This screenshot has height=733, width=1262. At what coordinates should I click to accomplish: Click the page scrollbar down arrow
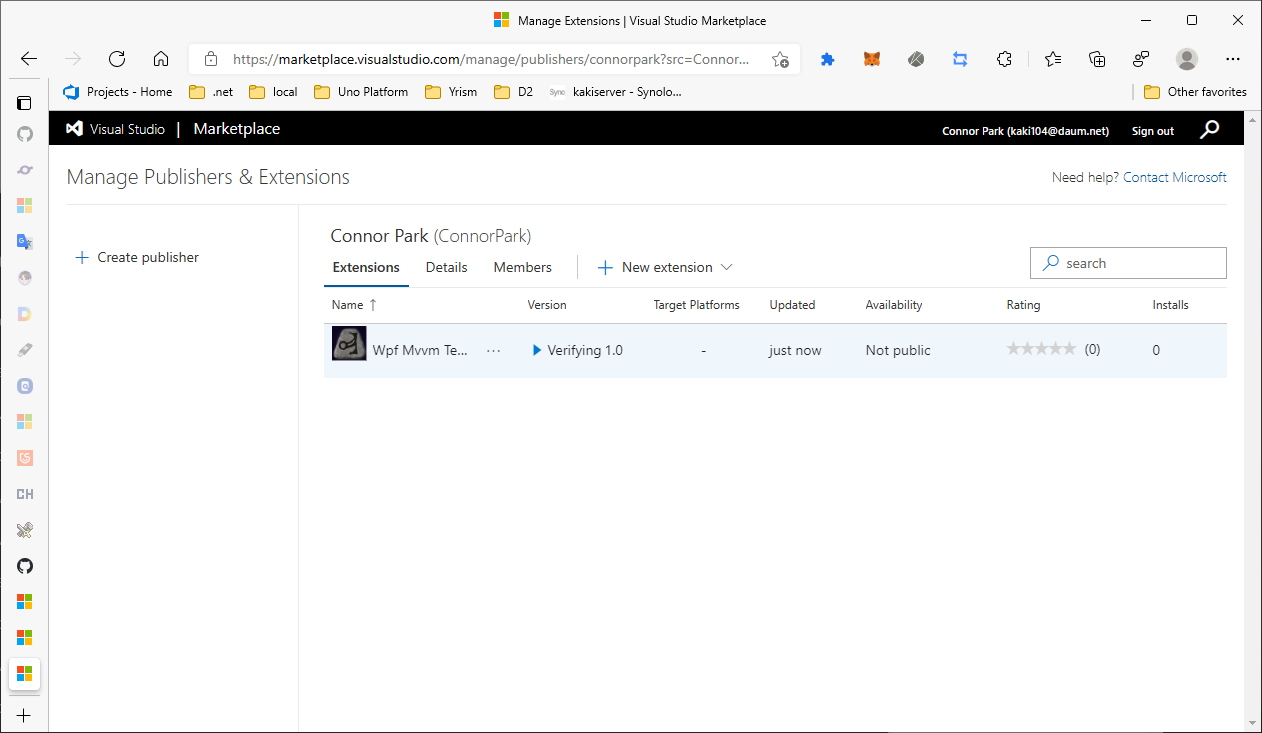pos(1253,723)
